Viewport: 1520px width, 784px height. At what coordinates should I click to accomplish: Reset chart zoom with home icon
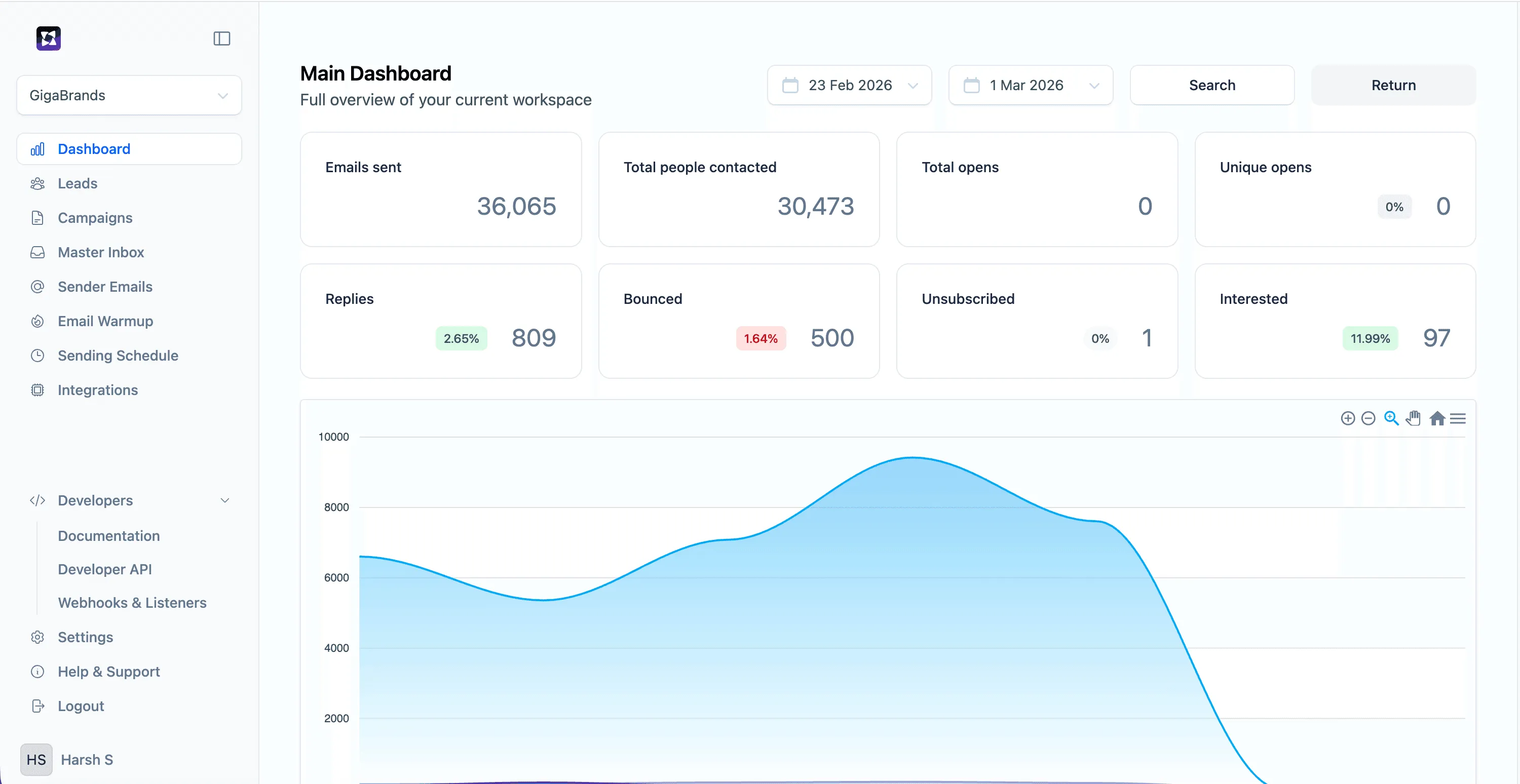1437,418
